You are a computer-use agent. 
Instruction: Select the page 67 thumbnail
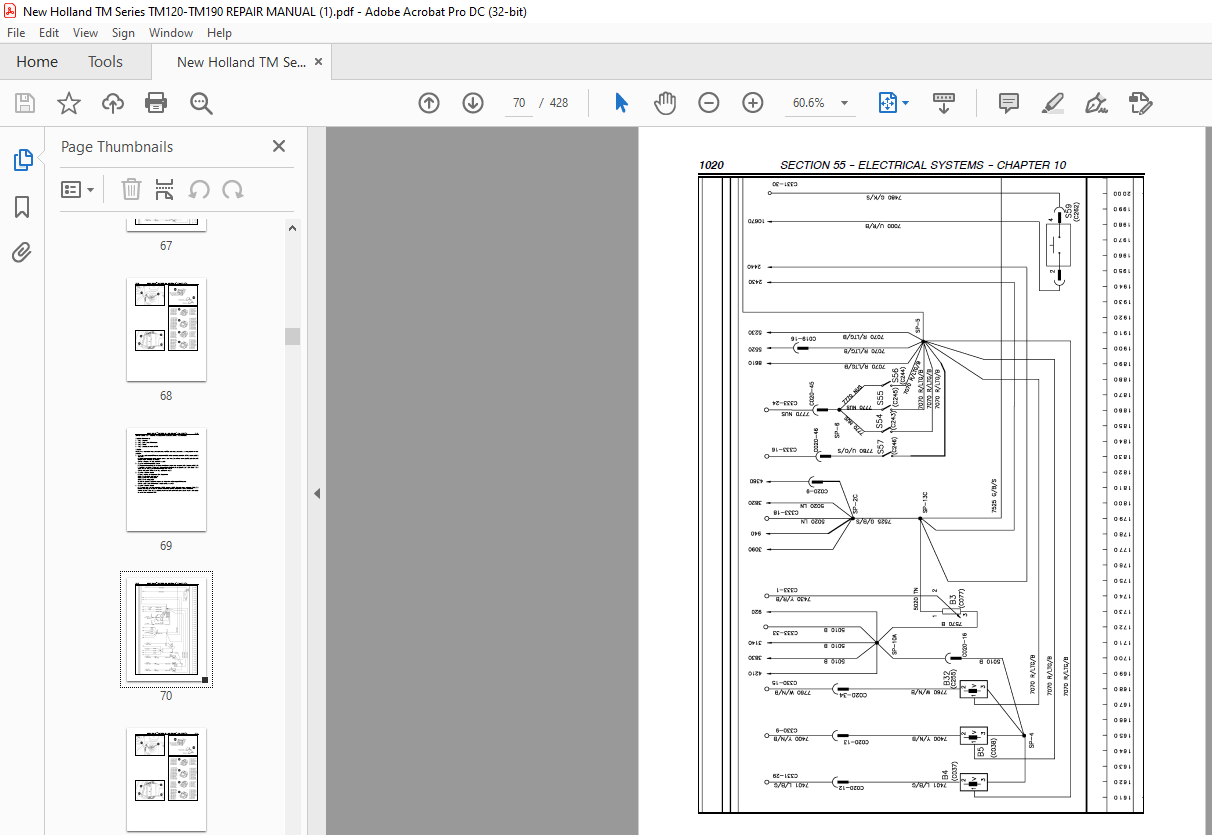click(x=166, y=225)
